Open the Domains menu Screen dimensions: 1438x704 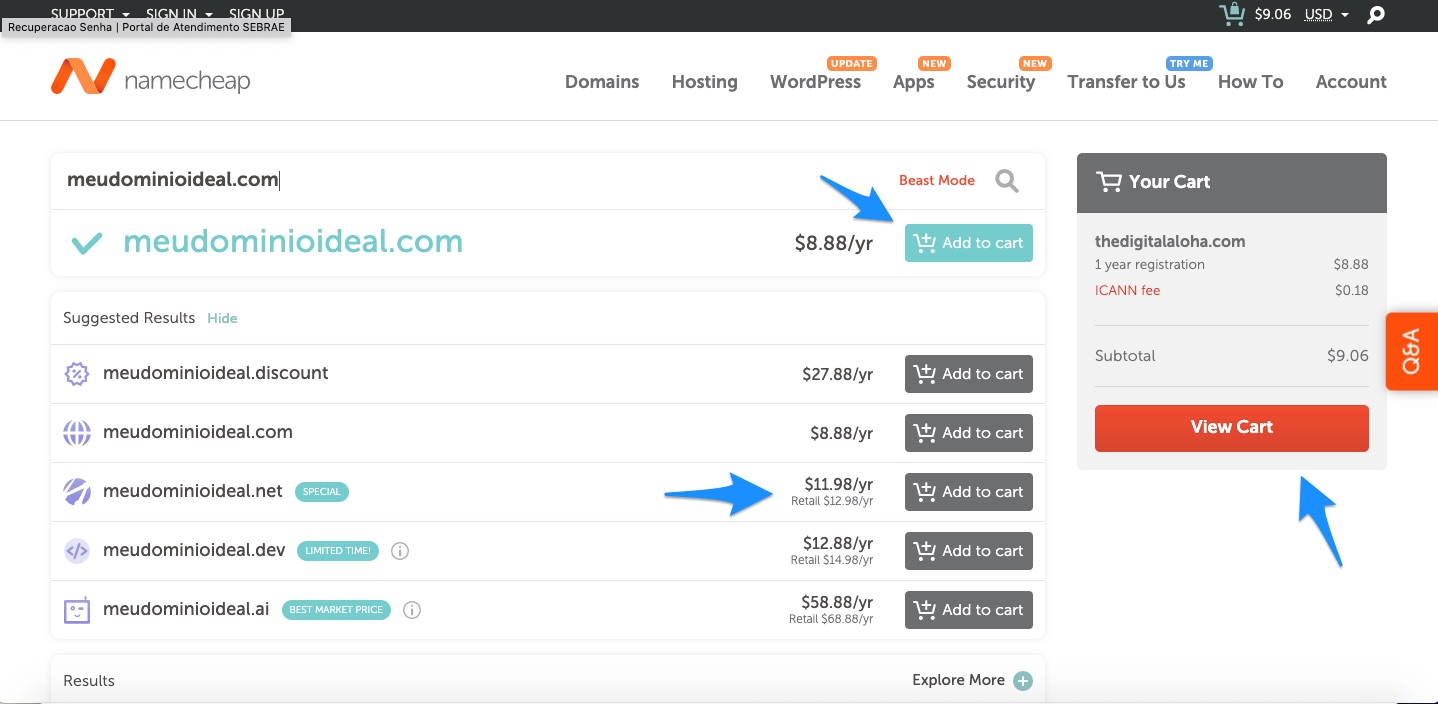(x=602, y=82)
